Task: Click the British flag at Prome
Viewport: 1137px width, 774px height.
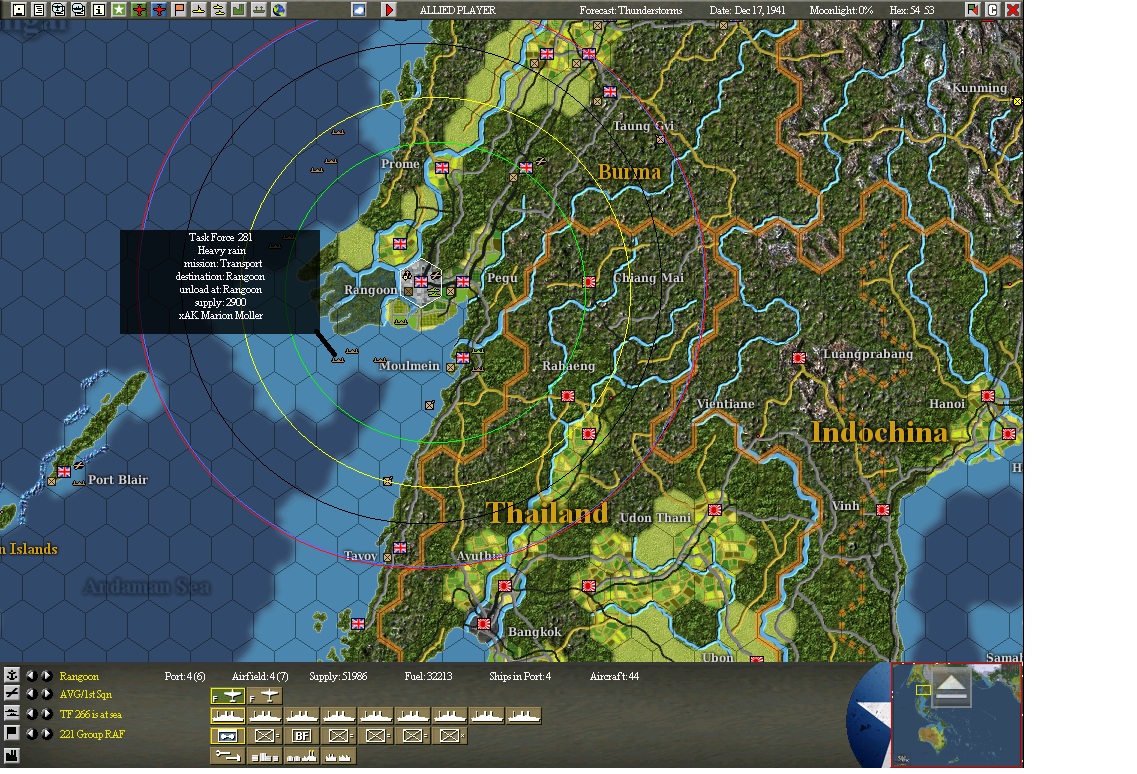Action: (x=442, y=167)
